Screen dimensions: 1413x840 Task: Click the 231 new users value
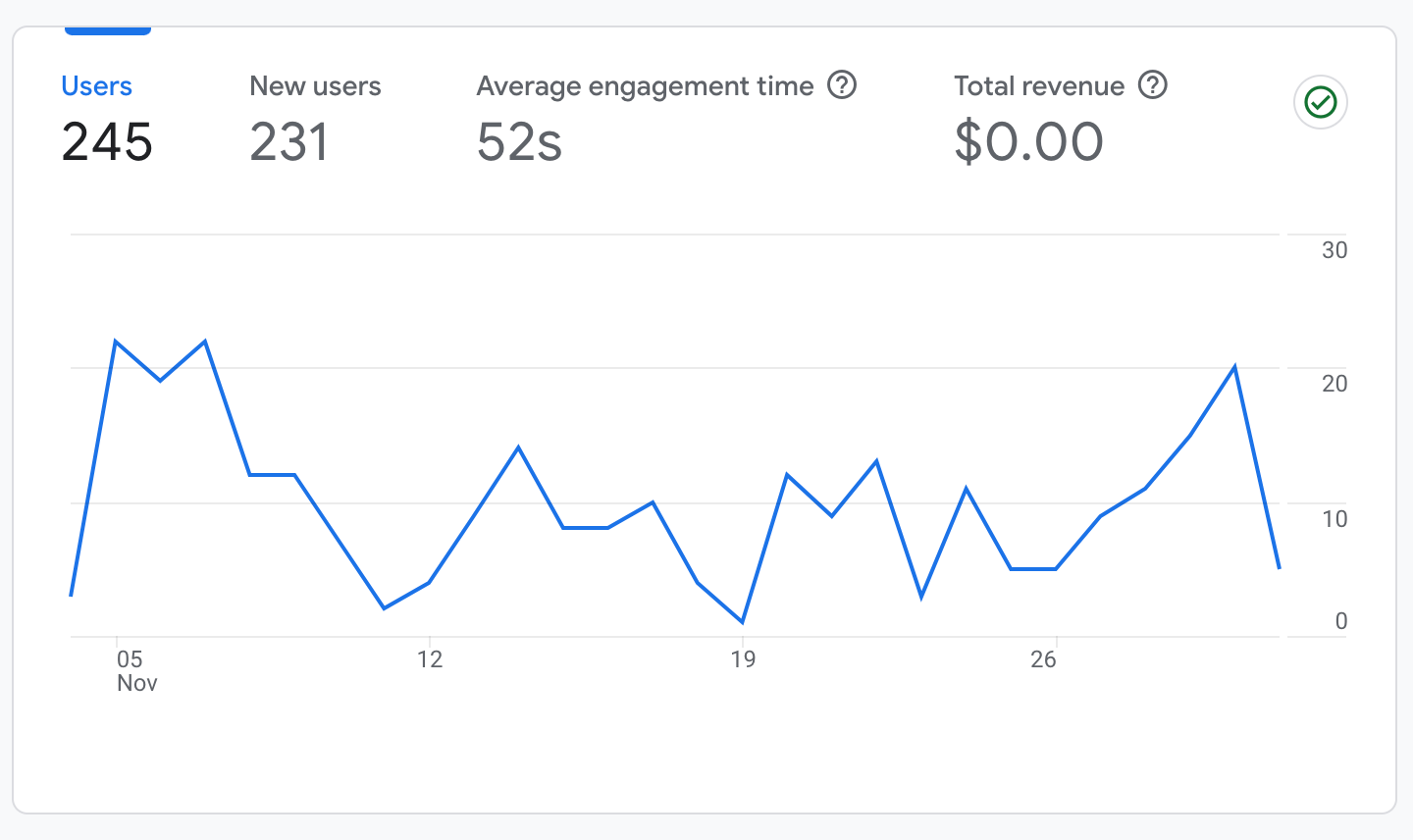(x=289, y=142)
